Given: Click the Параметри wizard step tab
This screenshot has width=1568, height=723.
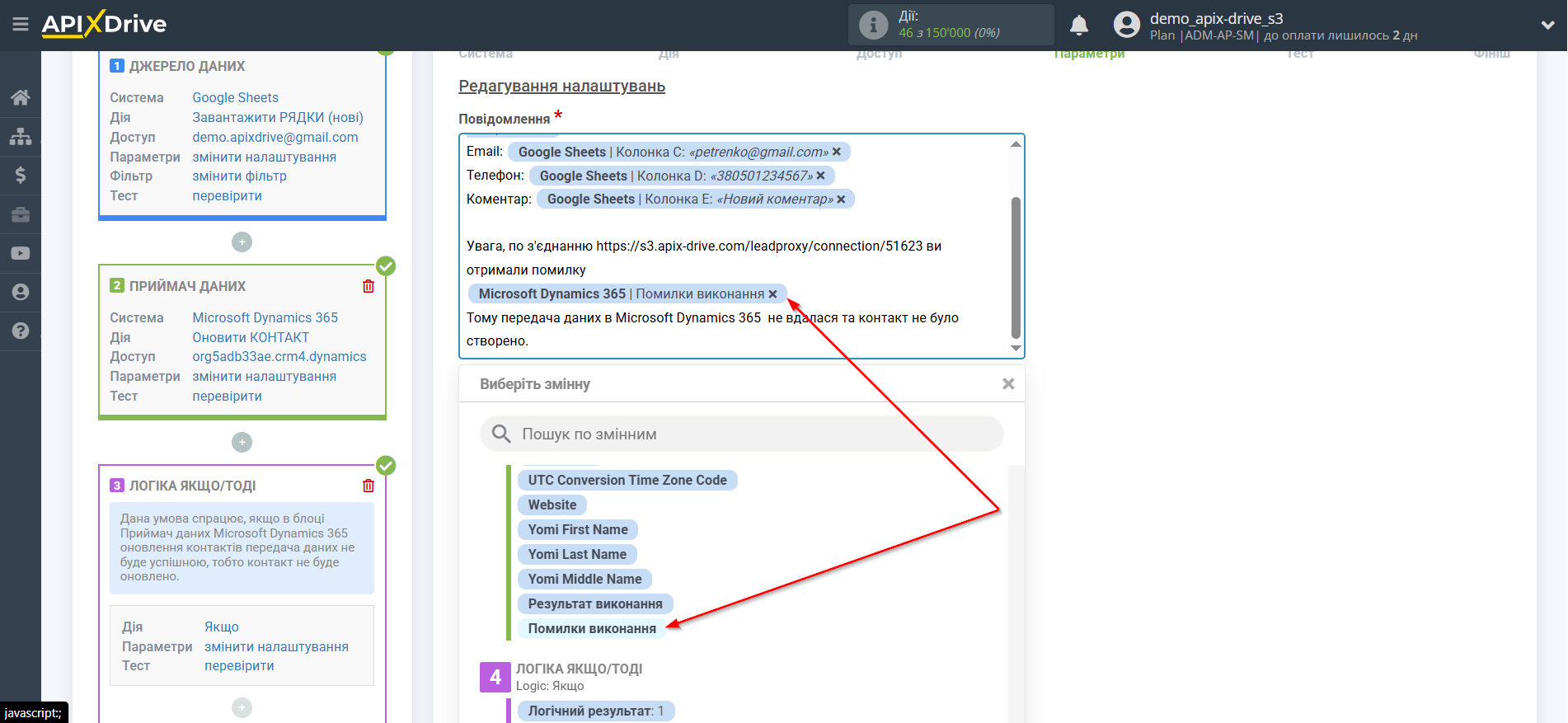Looking at the screenshot, I should click(1089, 54).
